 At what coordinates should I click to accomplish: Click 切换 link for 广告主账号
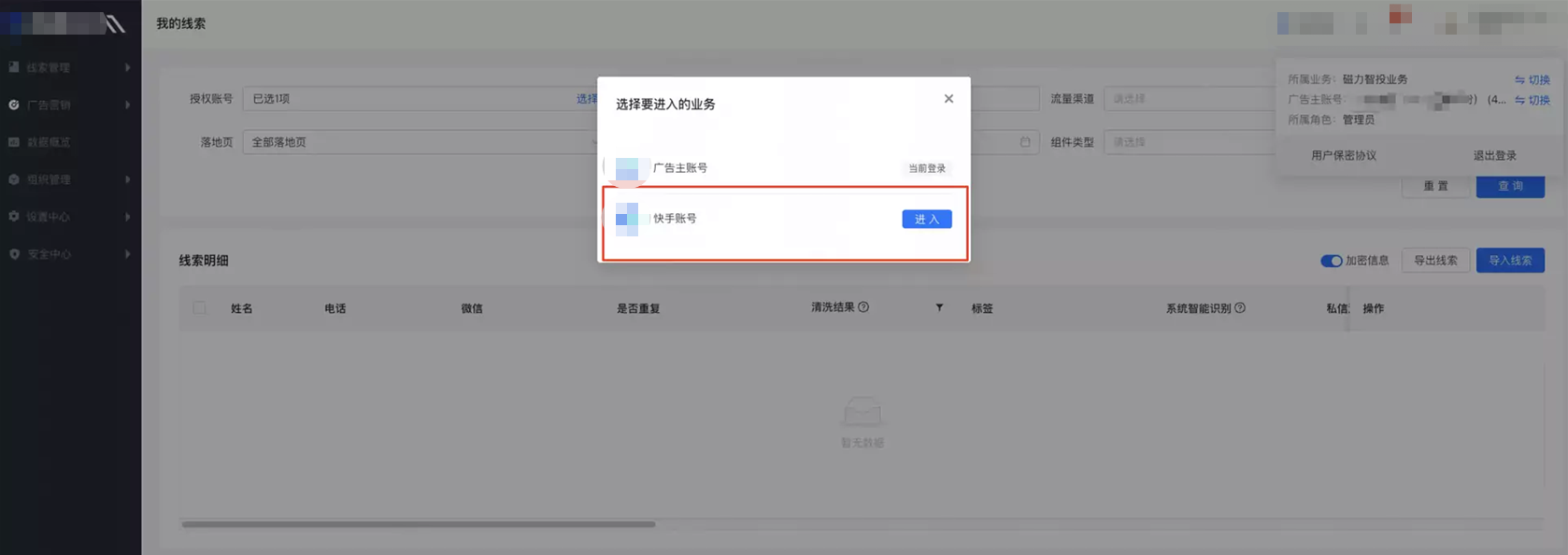[1532, 100]
